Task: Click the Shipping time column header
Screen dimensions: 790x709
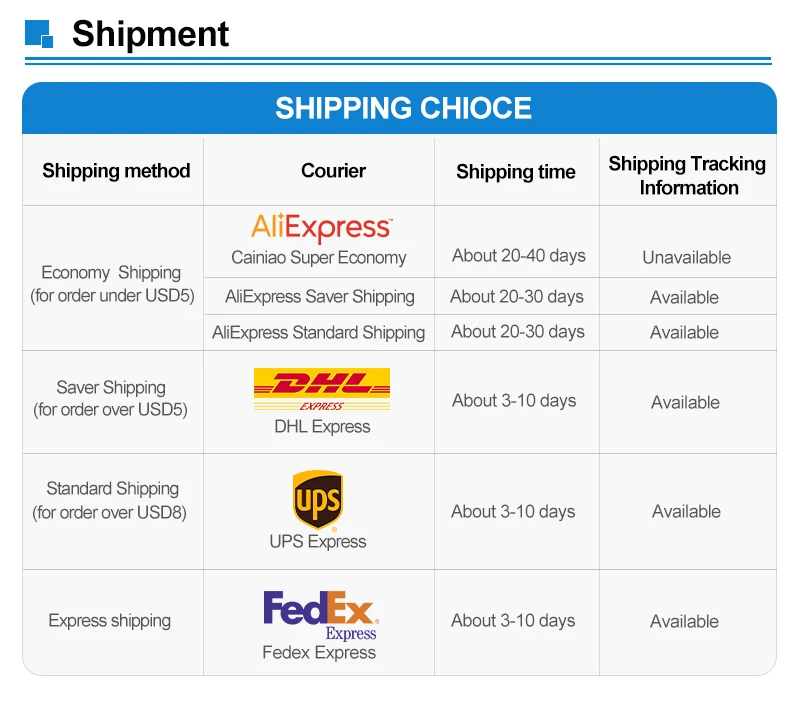Action: pos(515,172)
